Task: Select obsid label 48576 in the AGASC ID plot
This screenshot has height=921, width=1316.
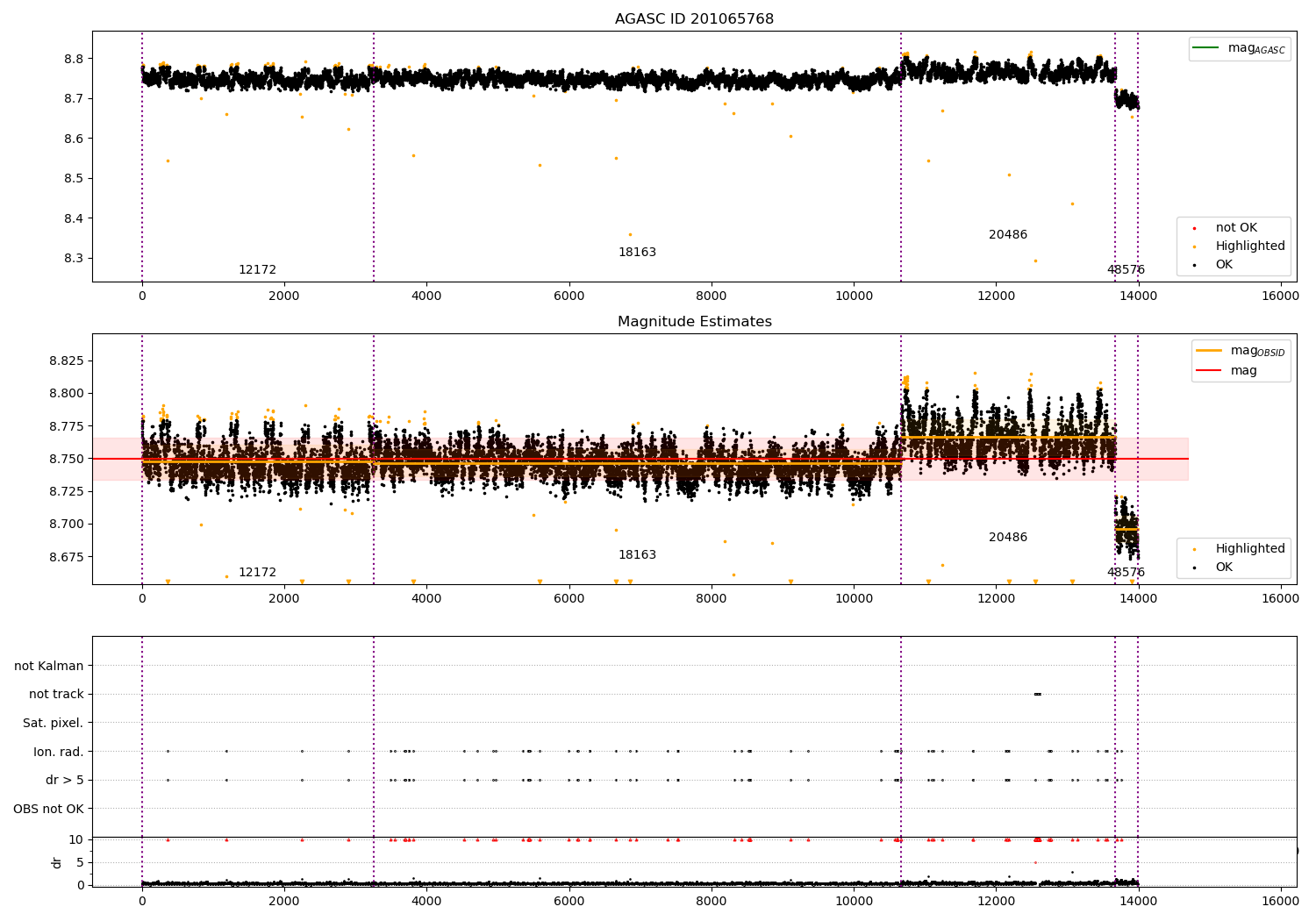Action: coord(1126,269)
